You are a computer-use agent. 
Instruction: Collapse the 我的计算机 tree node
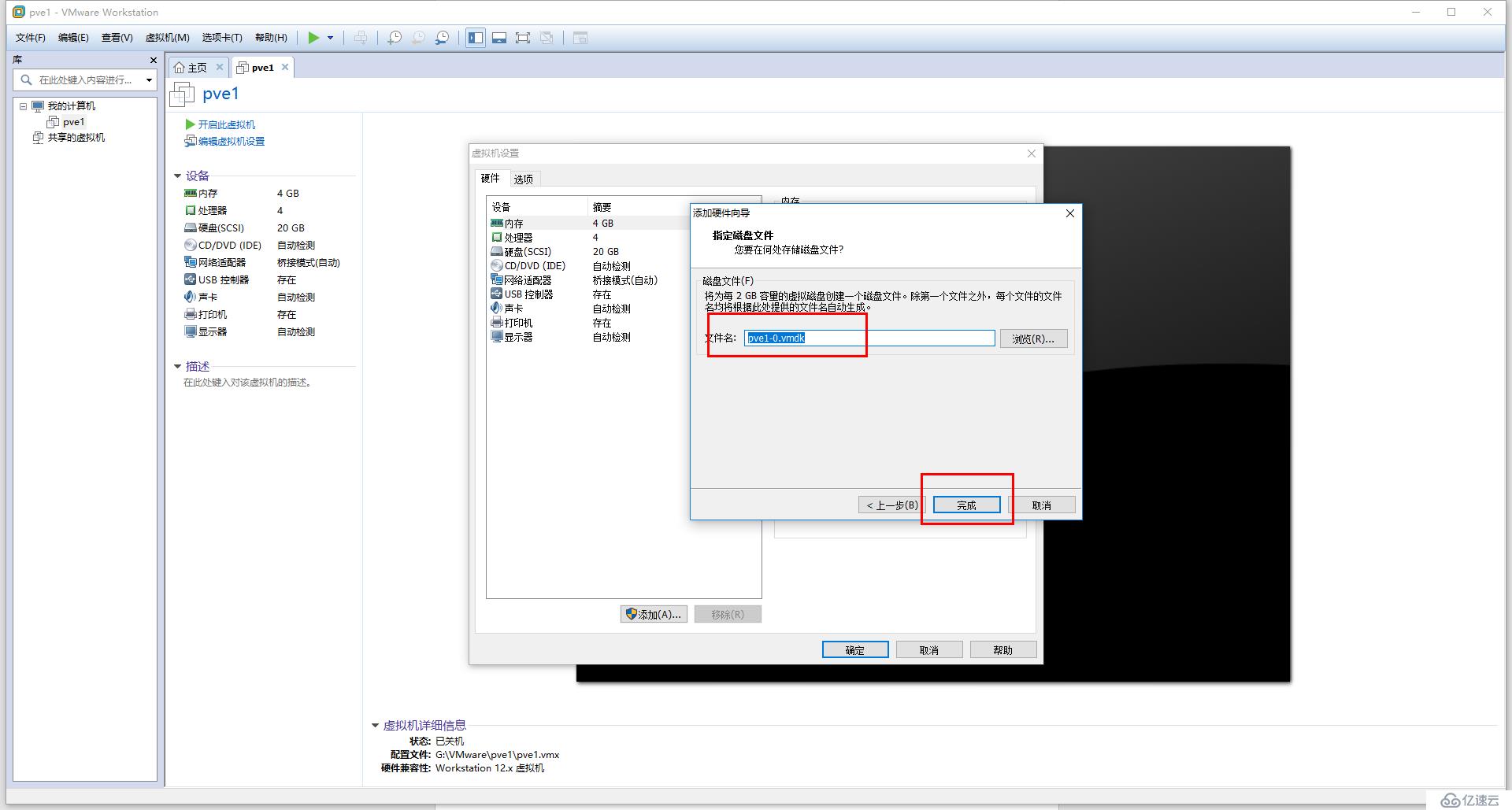(x=24, y=106)
